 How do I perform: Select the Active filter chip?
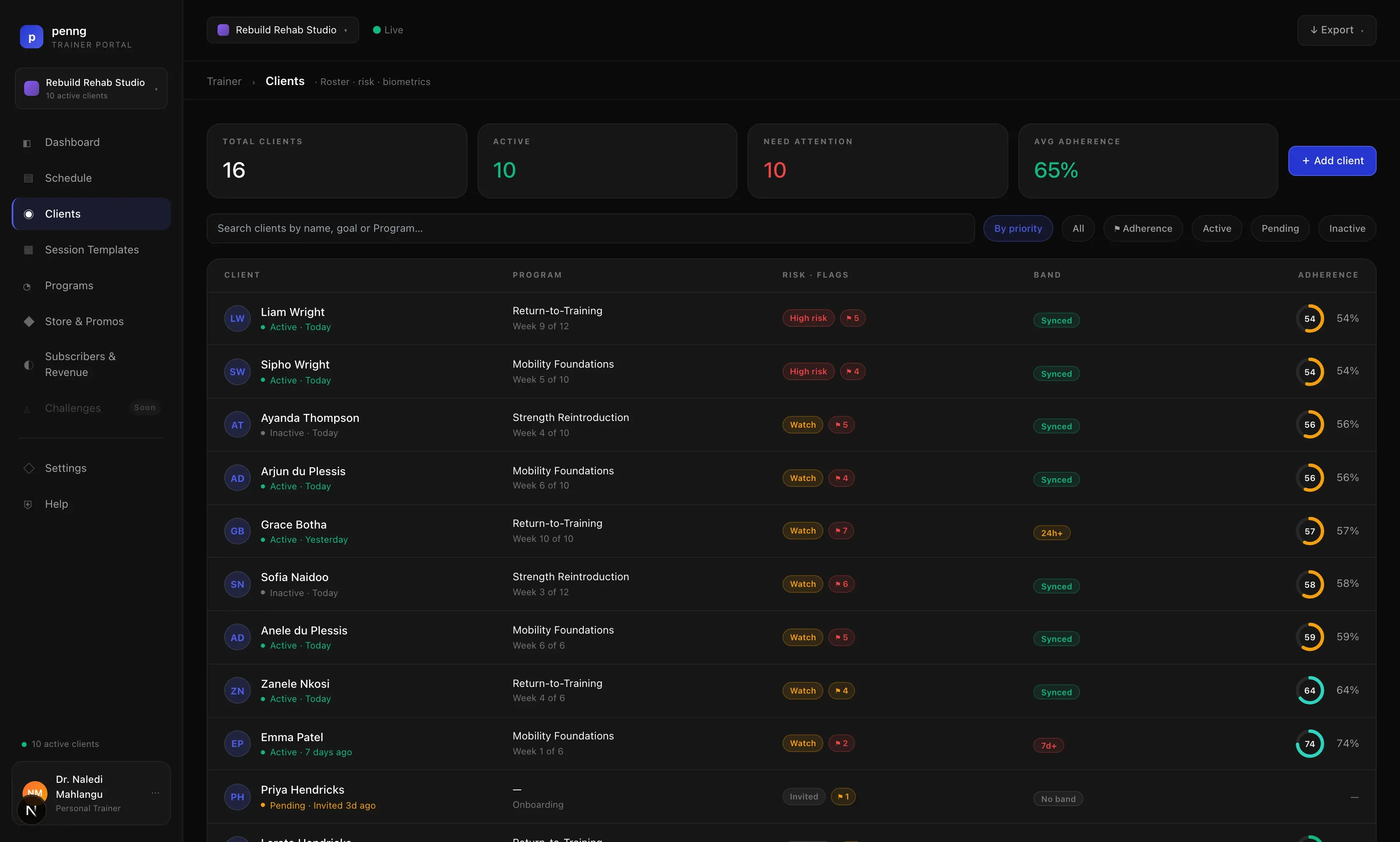tap(1217, 228)
